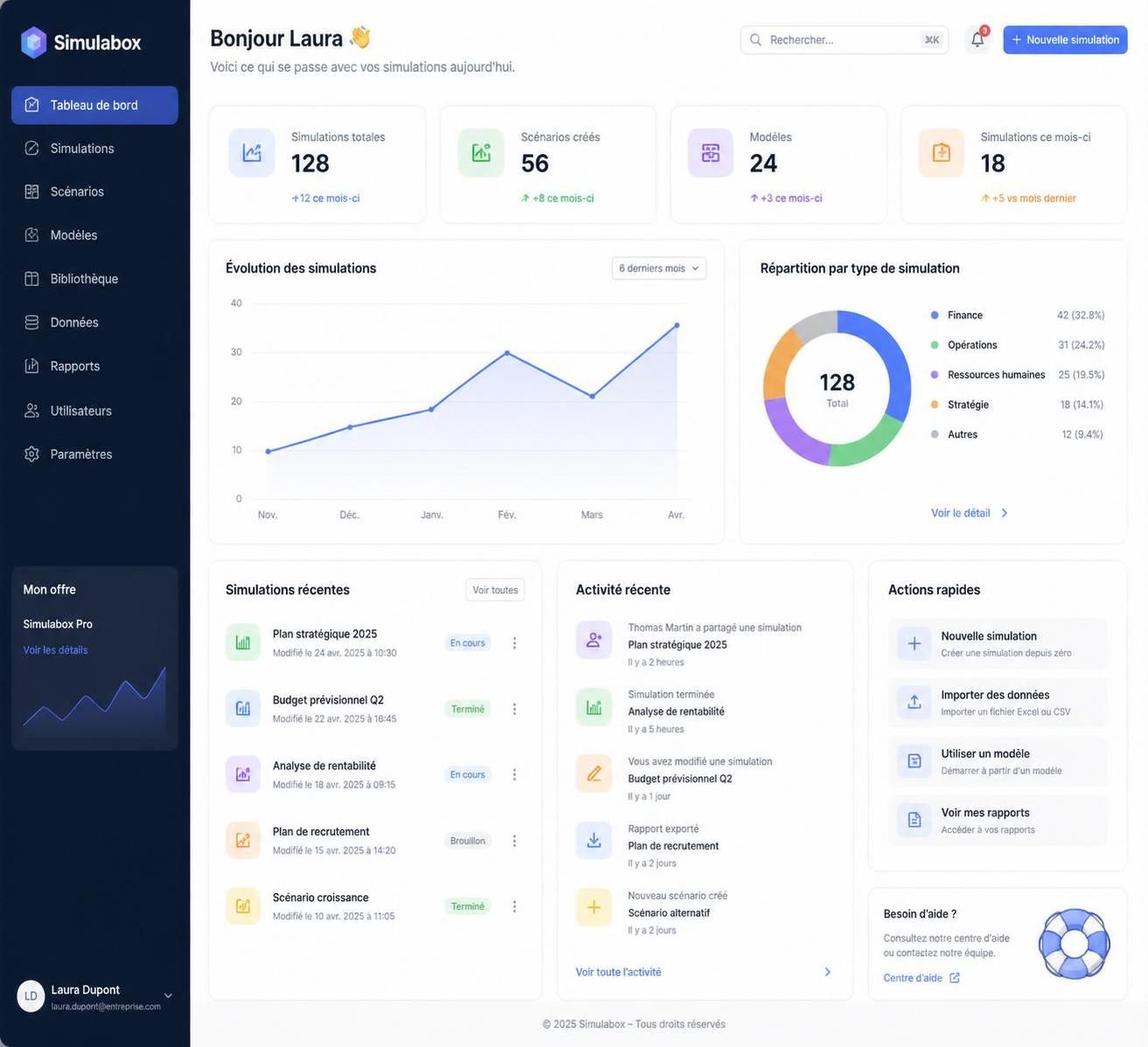The height and width of the screenshot is (1047, 1148).
Task: Click Voir les détails under Simulabox Pro
Action: pos(55,650)
